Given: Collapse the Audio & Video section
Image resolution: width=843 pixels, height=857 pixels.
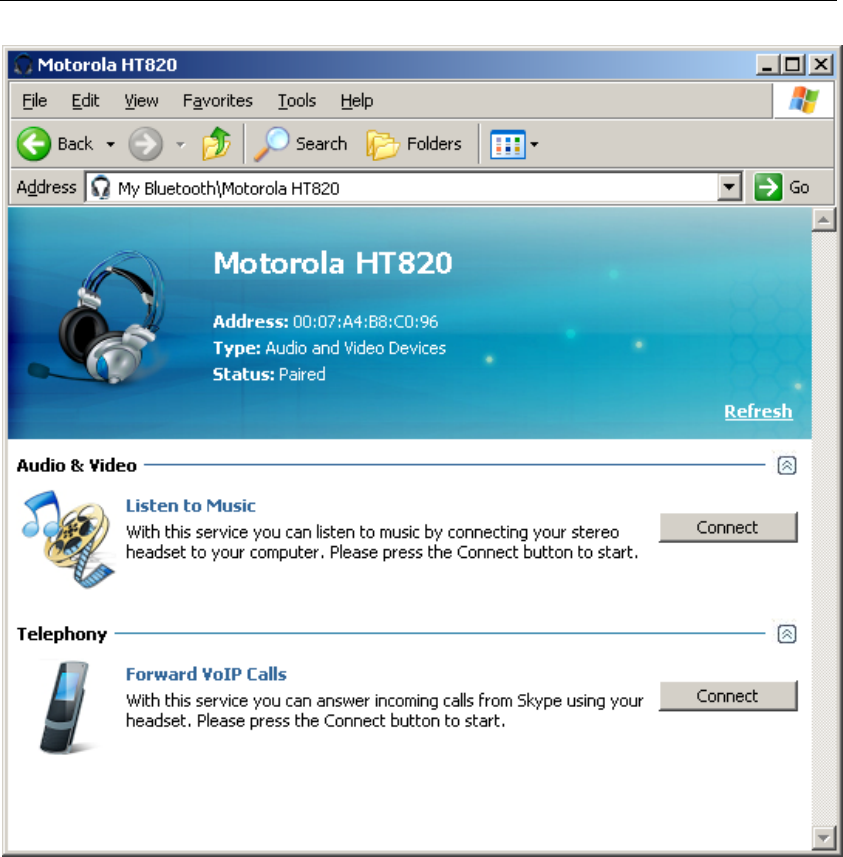Looking at the screenshot, I should 787,466.
